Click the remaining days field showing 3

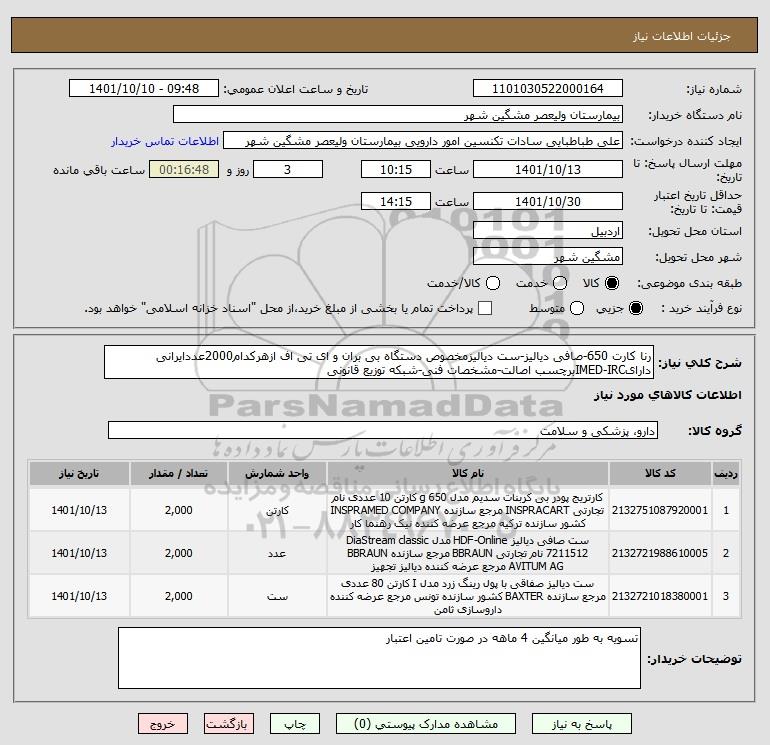click(x=288, y=169)
